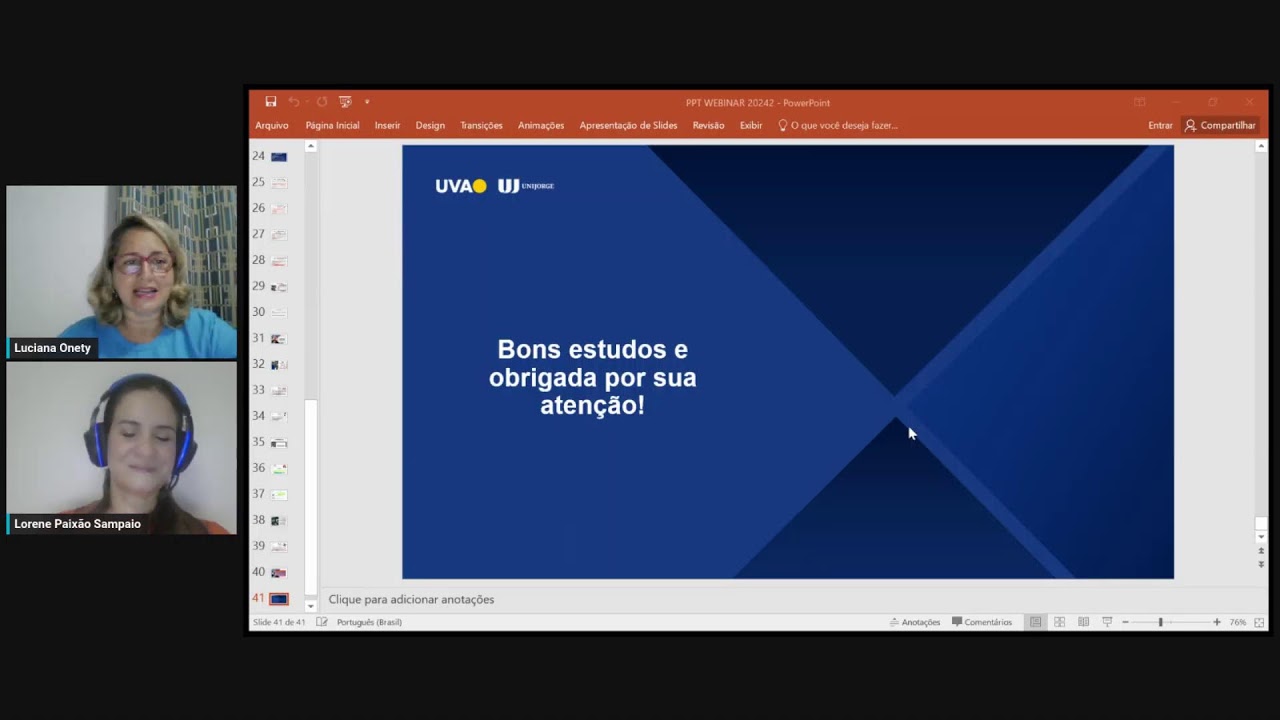Viewport: 1280px width, 720px height.
Task: Click the thumbnail pane scroll up arrow
Action: coord(310,146)
